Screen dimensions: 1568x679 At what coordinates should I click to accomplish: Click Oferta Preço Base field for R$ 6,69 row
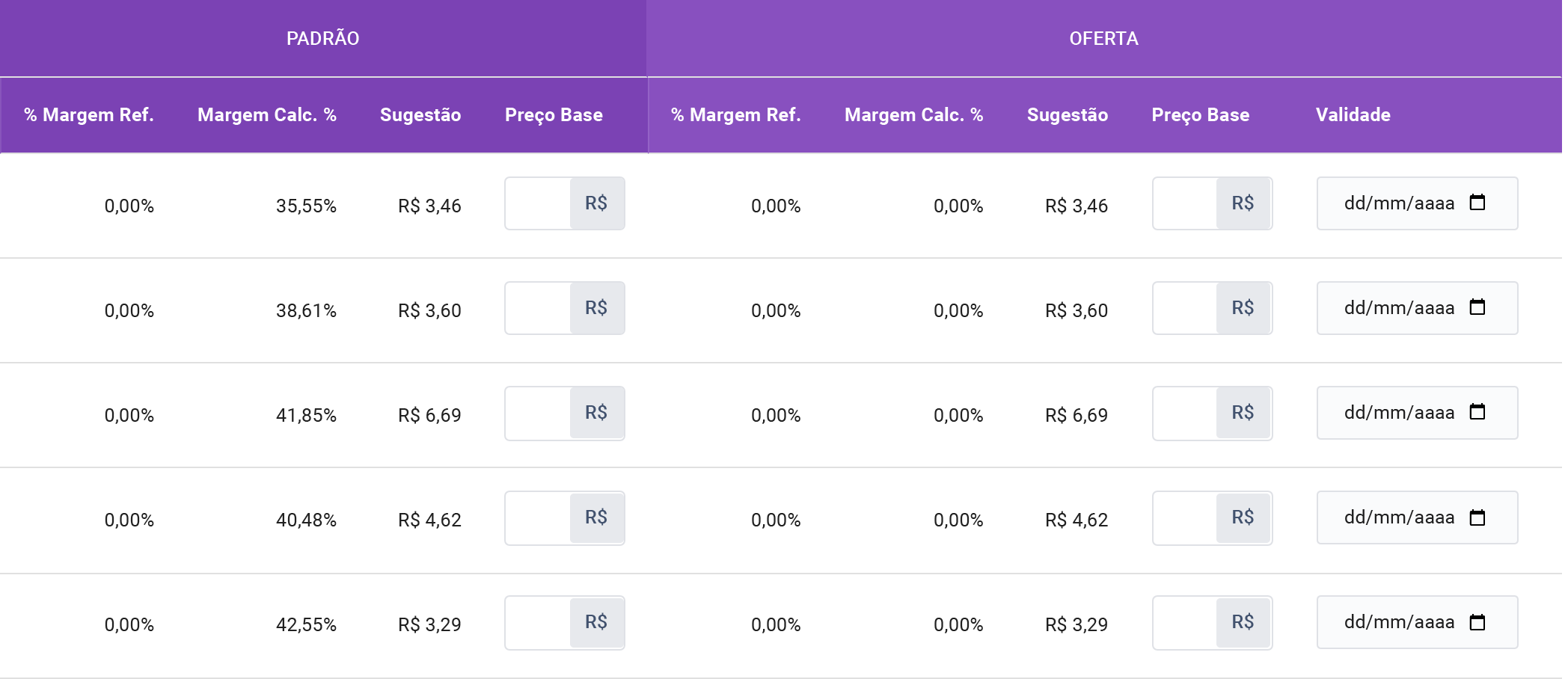coord(1186,413)
